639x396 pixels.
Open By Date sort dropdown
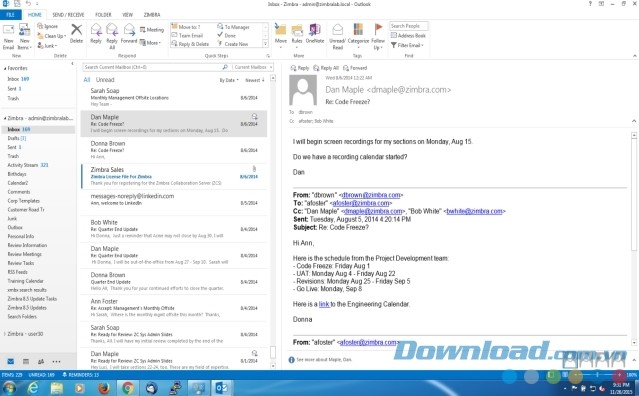click(x=229, y=80)
